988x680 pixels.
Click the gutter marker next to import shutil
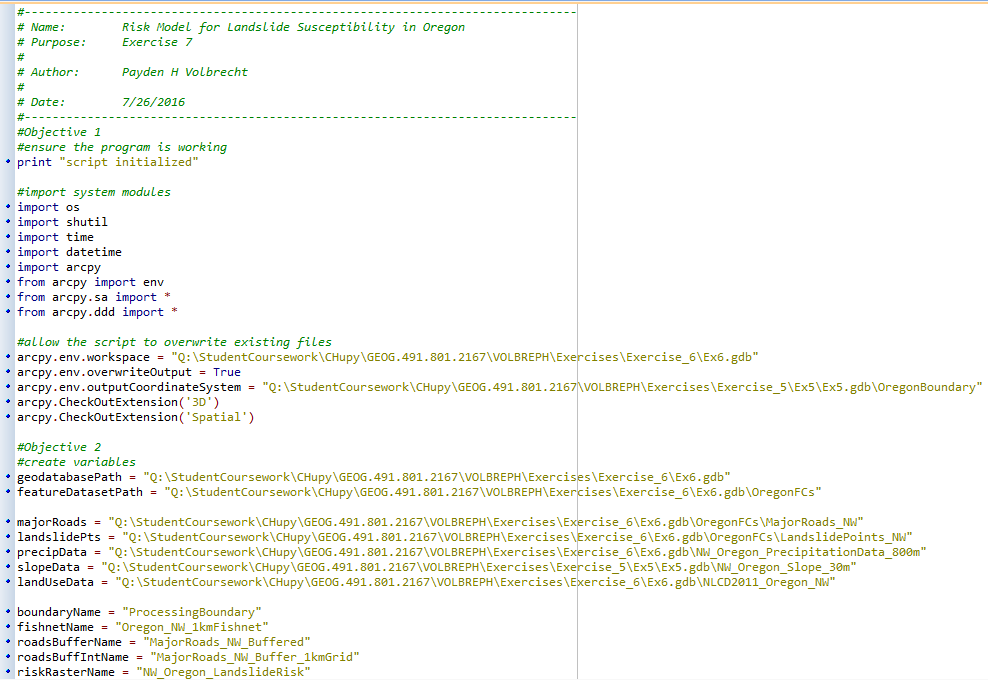tap(7, 222)
